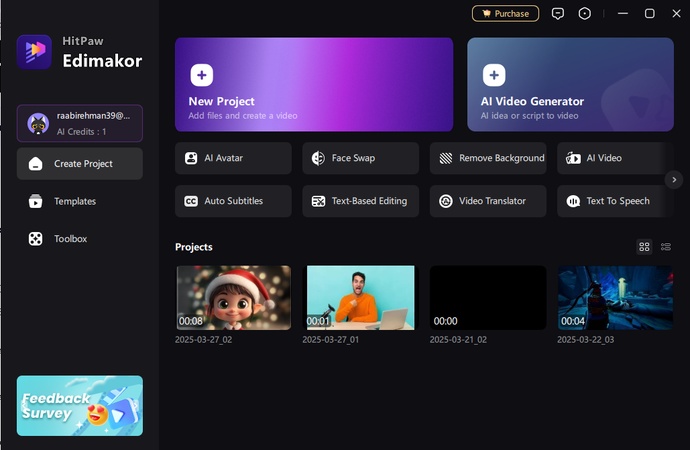Select Create Project in the sidebar
This screenshot has width=690, height=450.
tap(79, 164)
